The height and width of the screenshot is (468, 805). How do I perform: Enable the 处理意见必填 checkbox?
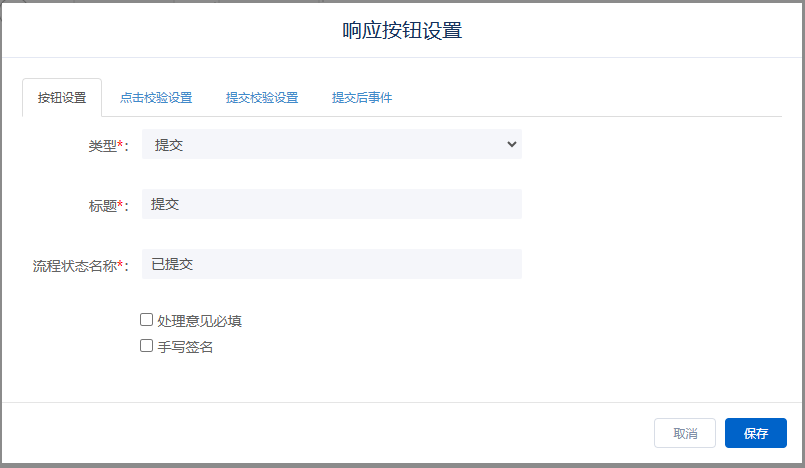[147, 320]
